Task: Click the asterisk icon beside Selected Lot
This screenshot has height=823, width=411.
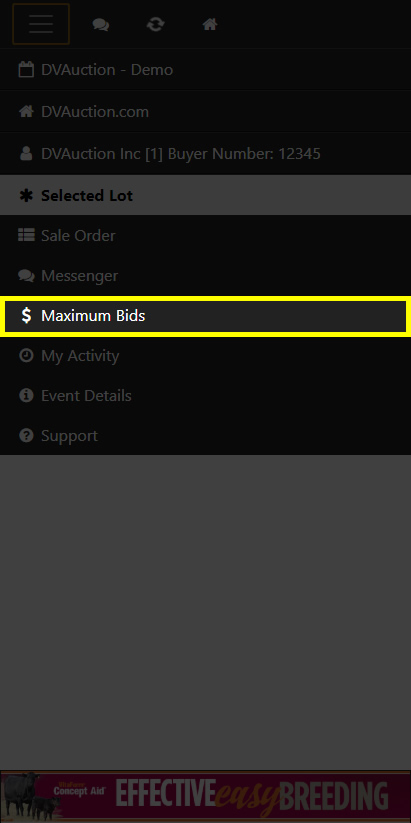Action: (x=26, y=195)
